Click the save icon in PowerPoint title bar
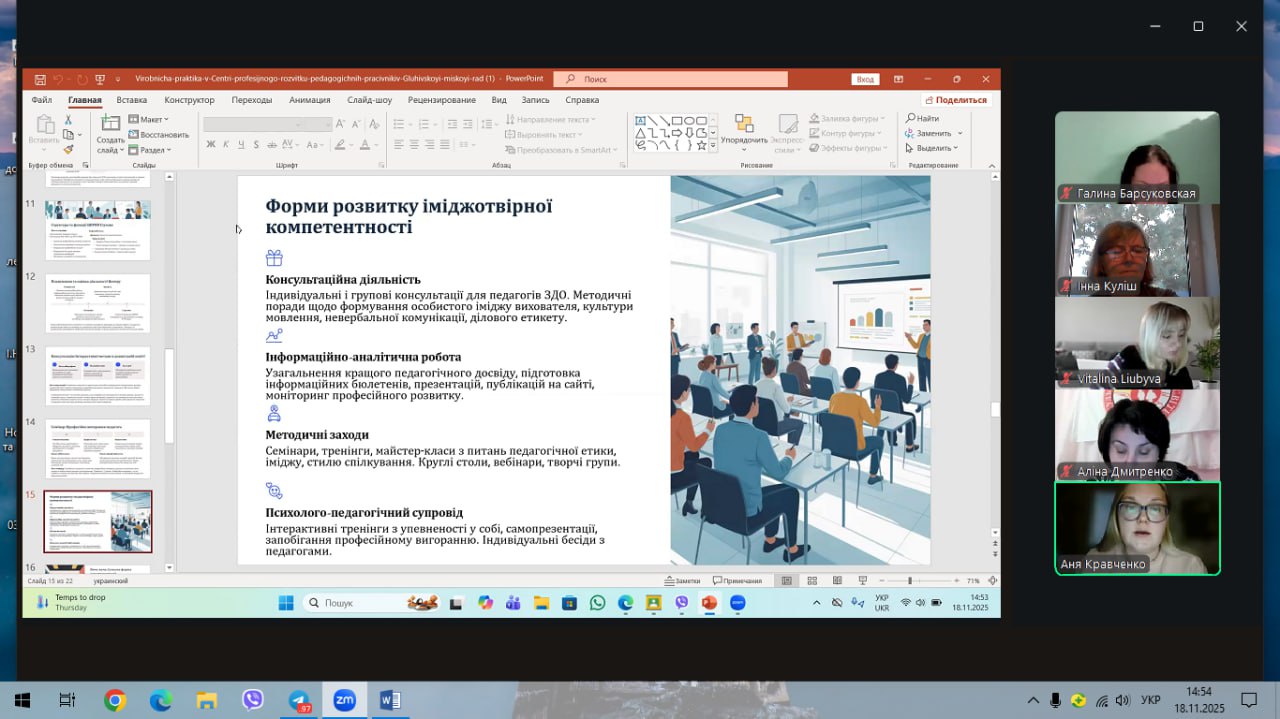Viewport: 1280px width, 719px height. pyautogui.click(x=40, y=79)
